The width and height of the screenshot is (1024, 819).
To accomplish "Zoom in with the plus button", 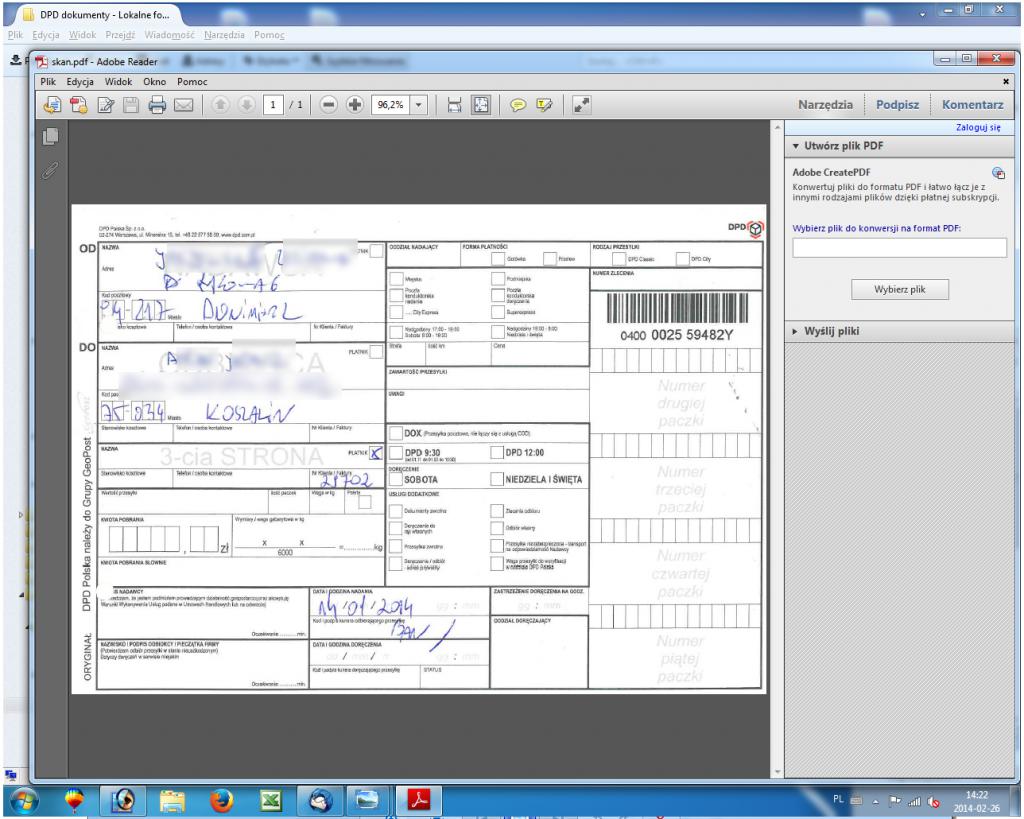I will click(355, 103).
